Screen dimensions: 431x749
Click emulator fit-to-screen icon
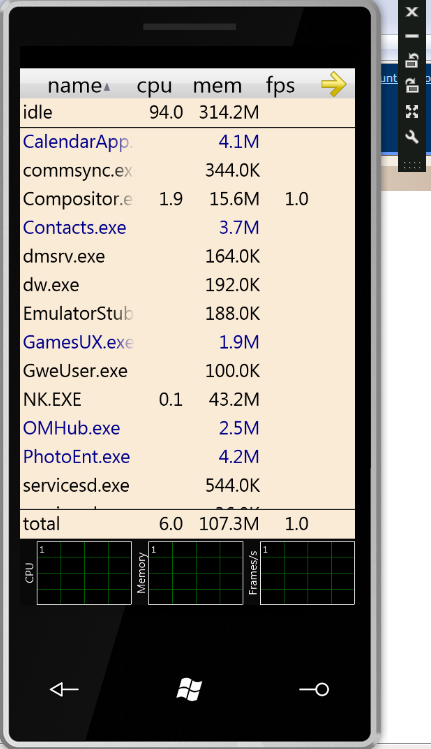pyautogui.click(x=412, y=111)
